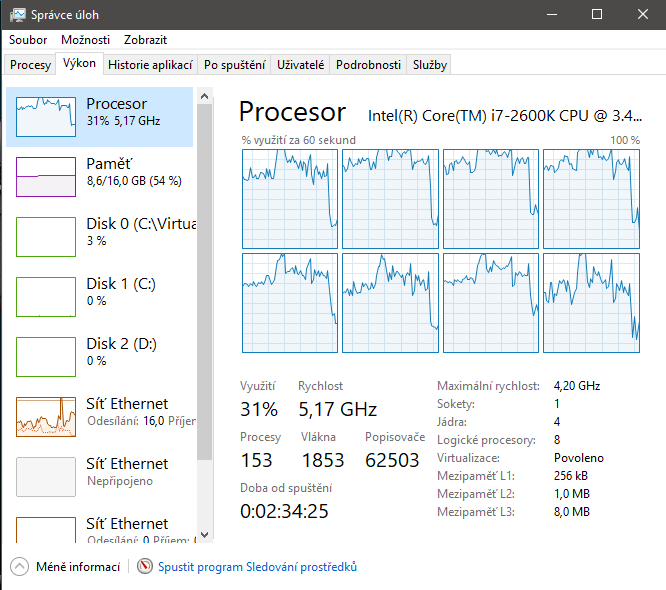Select the Procesor mini graph thumbnail
666x590 pixels.
46,117
